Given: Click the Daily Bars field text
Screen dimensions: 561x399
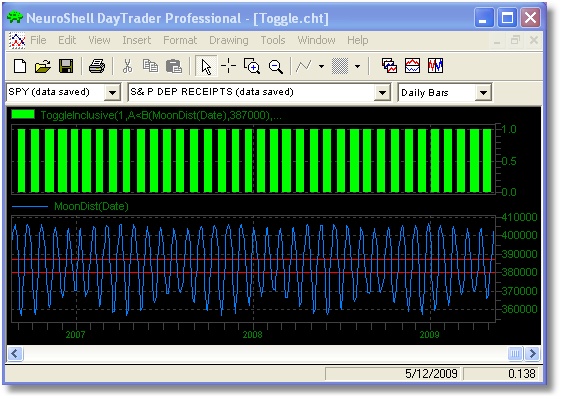Looking at the screenshot, I should point(425,93).
